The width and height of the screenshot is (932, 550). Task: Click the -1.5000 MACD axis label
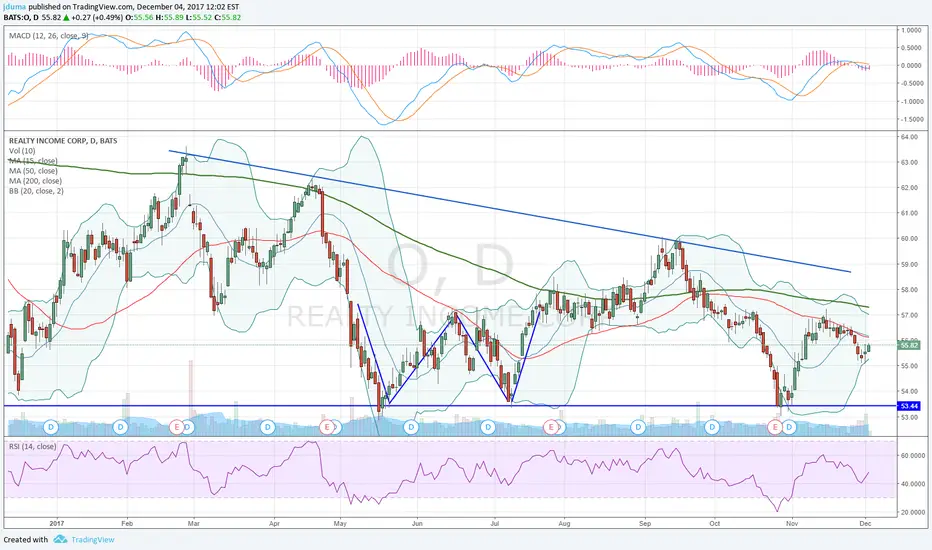[911, 120]
